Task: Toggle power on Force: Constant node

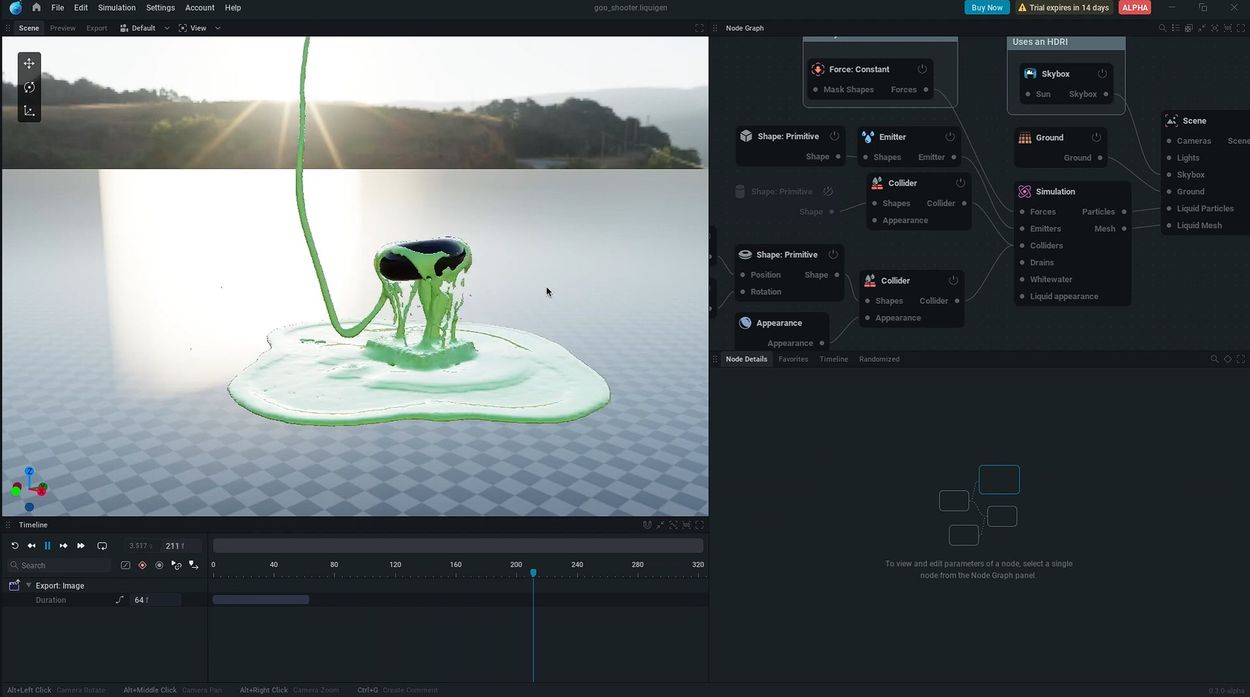Action: 922,69
